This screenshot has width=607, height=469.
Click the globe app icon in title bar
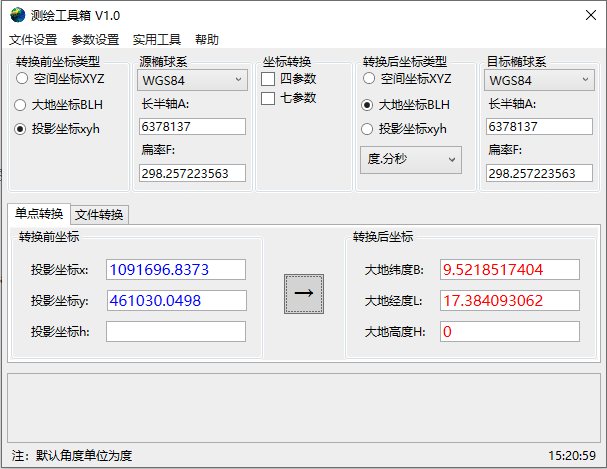[x=17, y=15]
